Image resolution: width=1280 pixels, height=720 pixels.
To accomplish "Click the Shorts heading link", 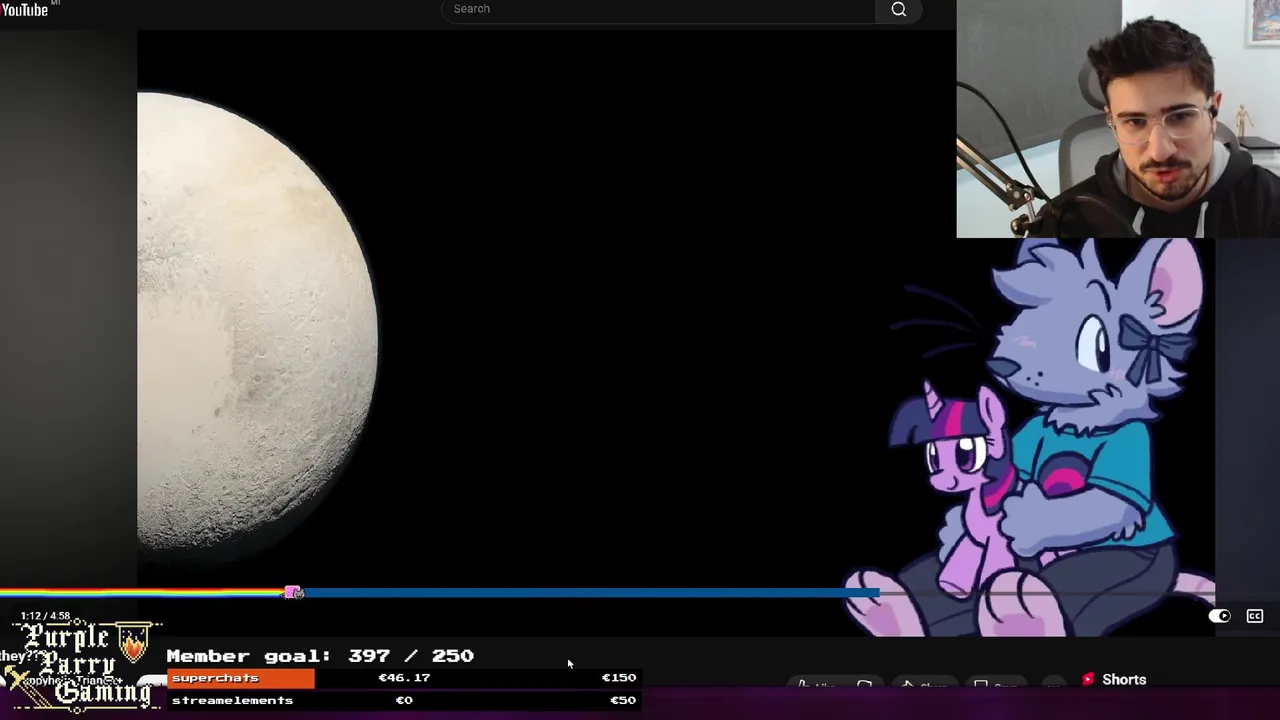I will point(1124,679).
